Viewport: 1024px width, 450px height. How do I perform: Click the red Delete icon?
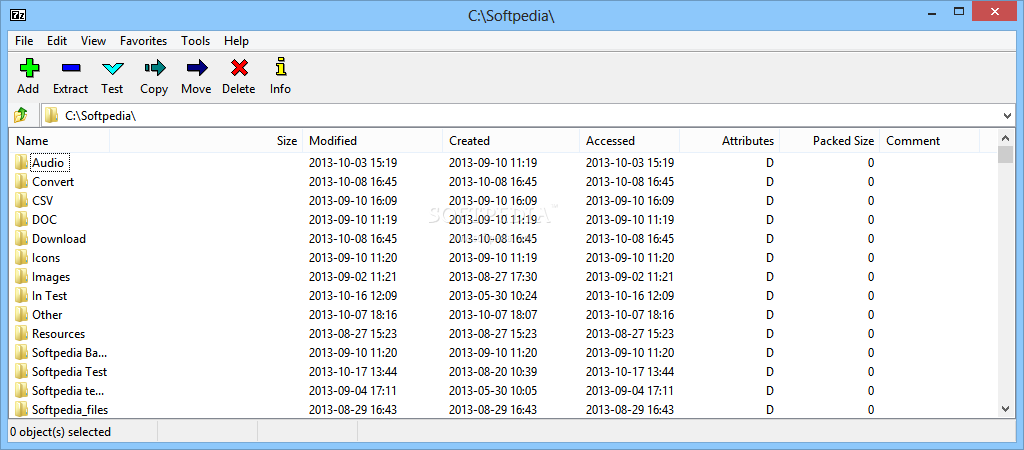[239, 67]
